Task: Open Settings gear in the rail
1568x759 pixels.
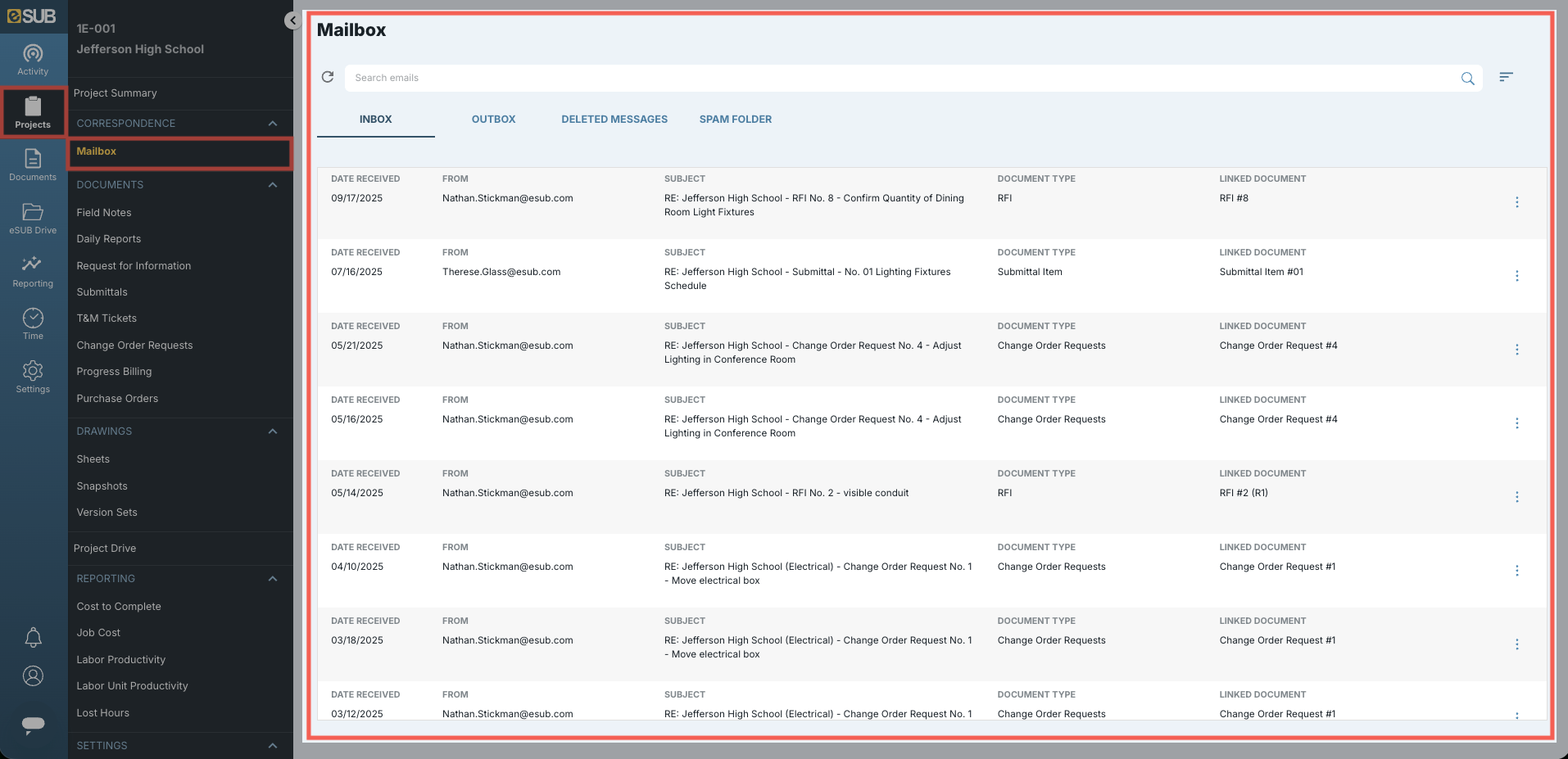Action: tap(33, 377)
